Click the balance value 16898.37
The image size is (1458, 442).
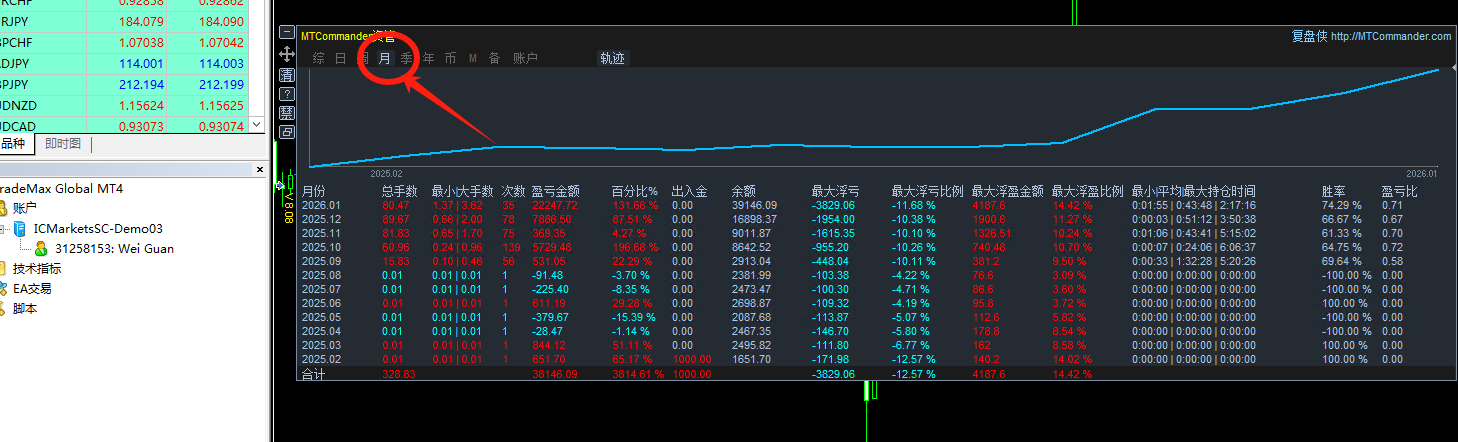click(x=754, y=219)
